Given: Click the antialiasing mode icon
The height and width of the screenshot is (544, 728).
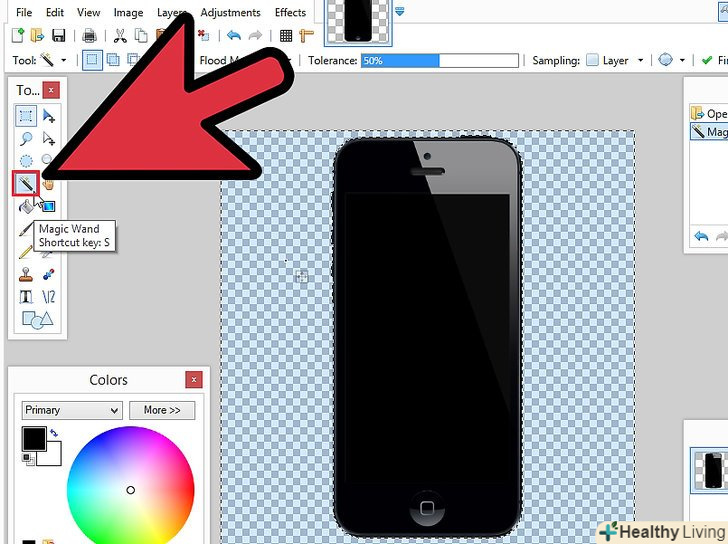Looking at the screenshot, I should click(x=665, y=60).
